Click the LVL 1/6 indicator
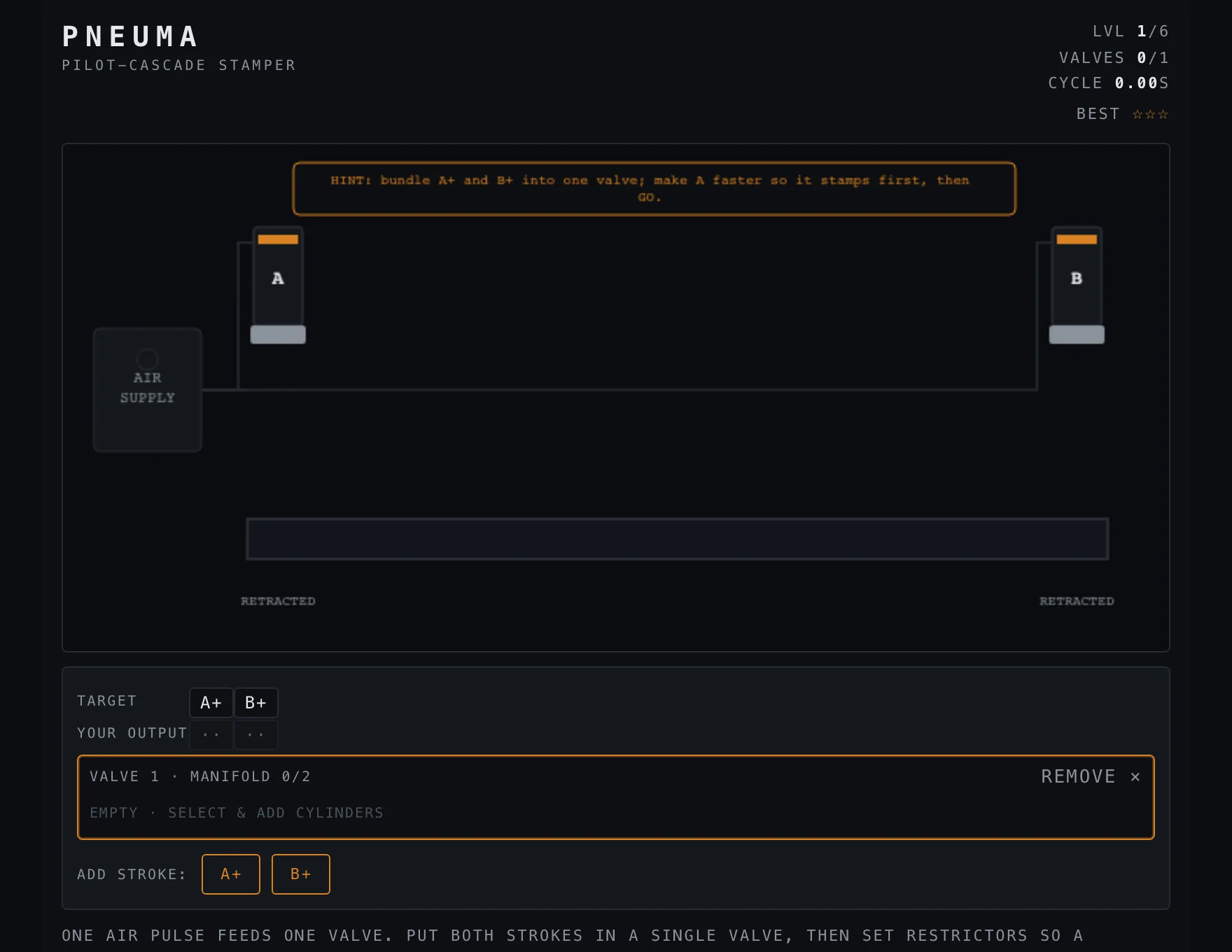The height and width of the screenshot is (952, 1232). (1130, 31)
